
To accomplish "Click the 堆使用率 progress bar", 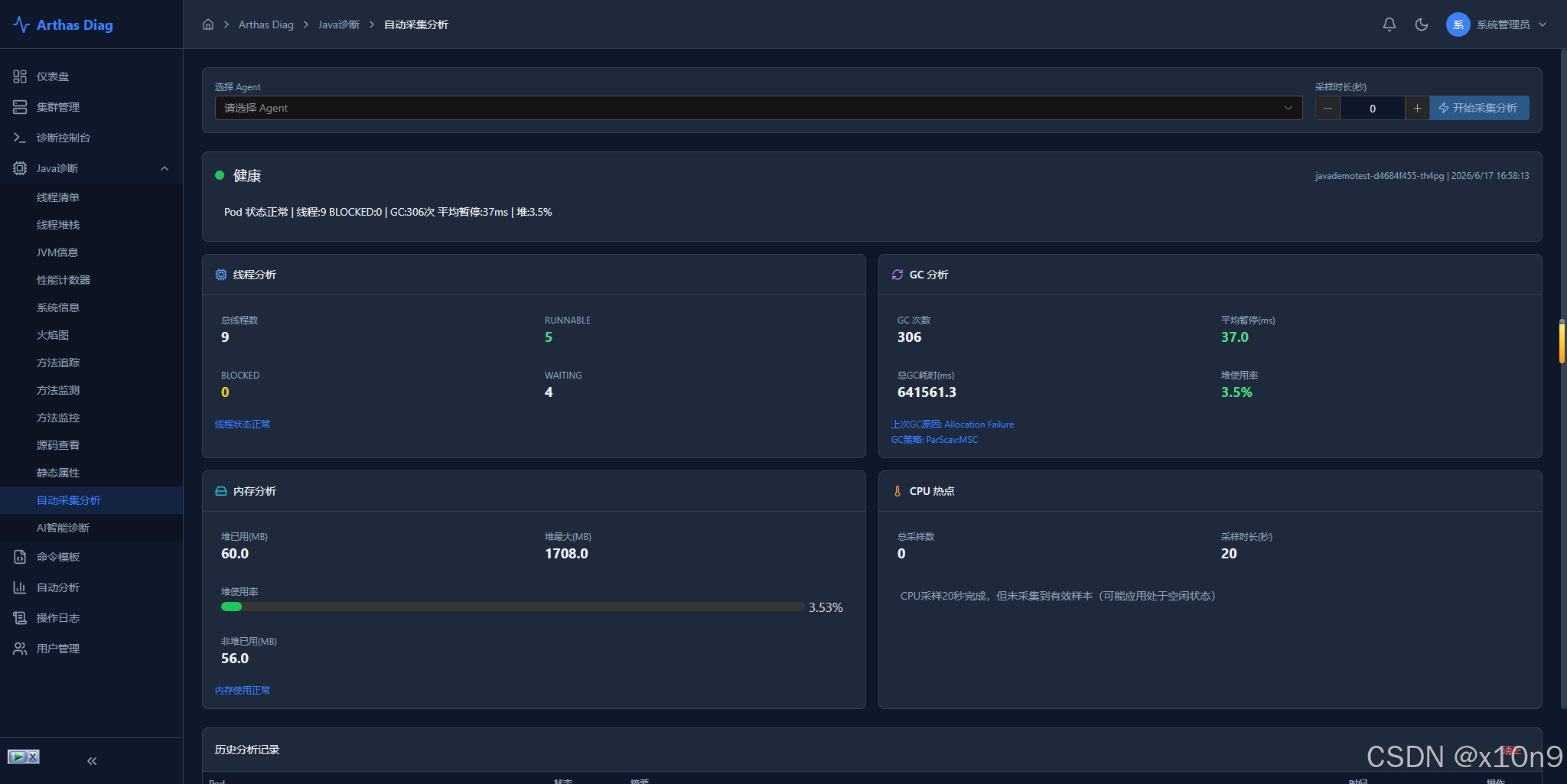I will 512,607.
